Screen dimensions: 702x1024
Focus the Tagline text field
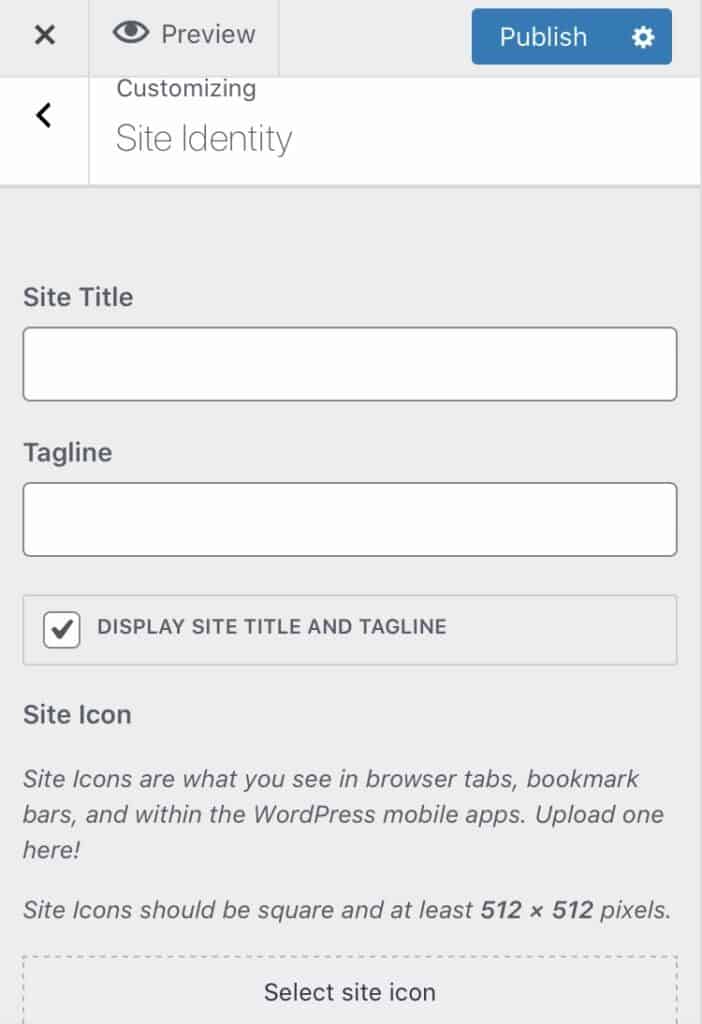click(350, 519)
